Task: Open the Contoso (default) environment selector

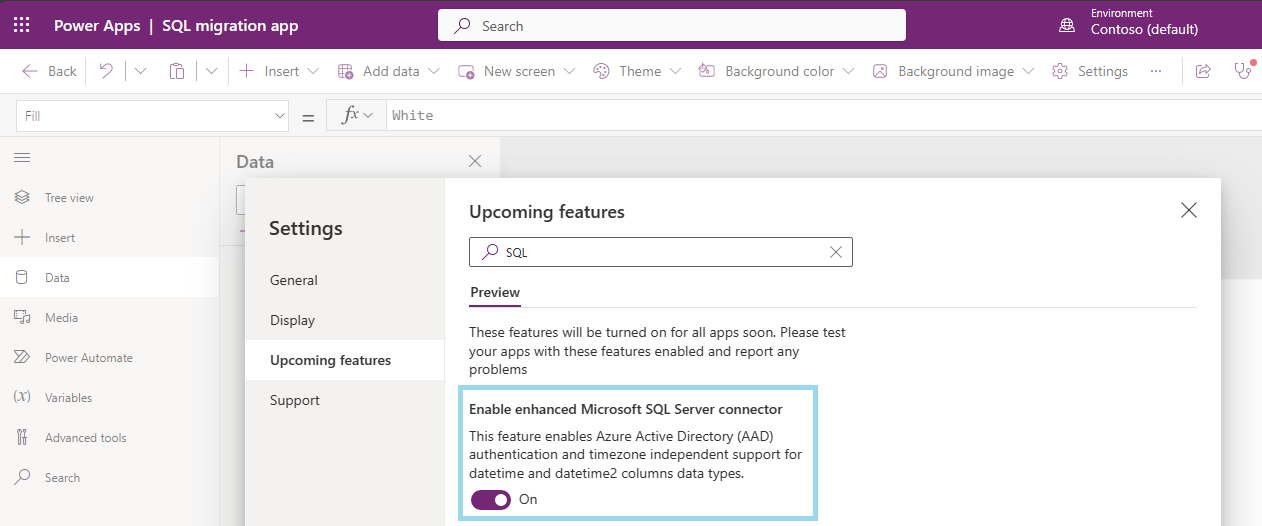Action: point(1144,29)
